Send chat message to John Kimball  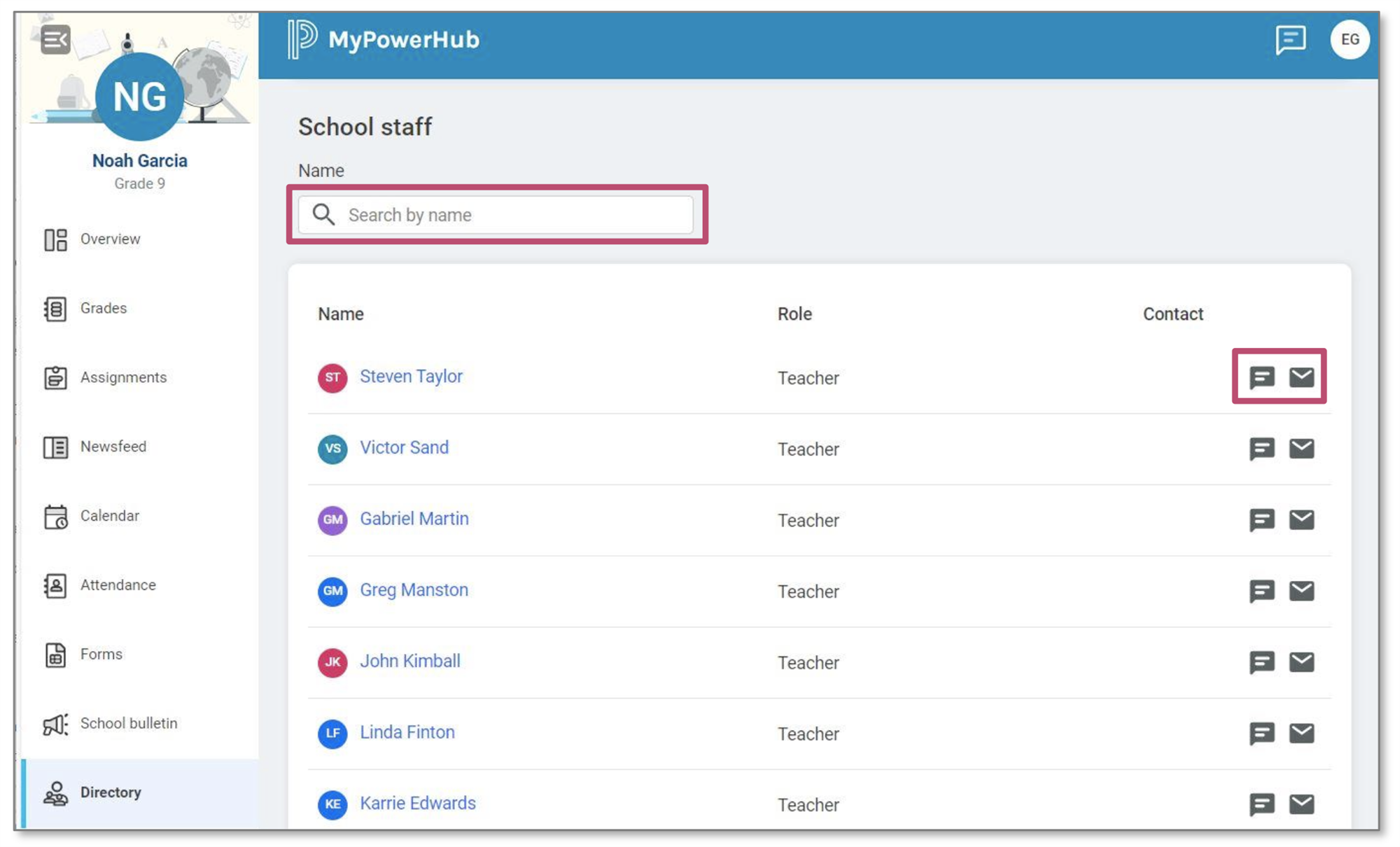click(x=1262, y=662)
